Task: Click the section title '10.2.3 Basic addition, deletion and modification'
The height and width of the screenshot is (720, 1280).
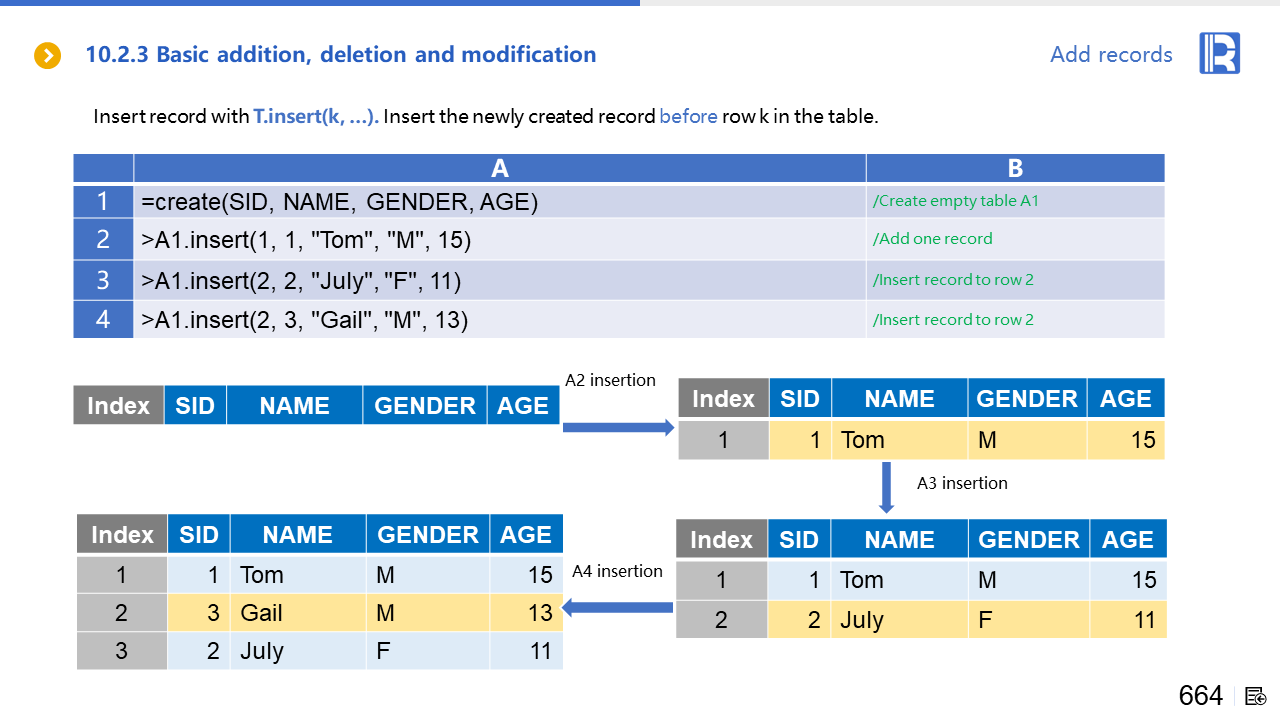Action: (x=341, y=55)
